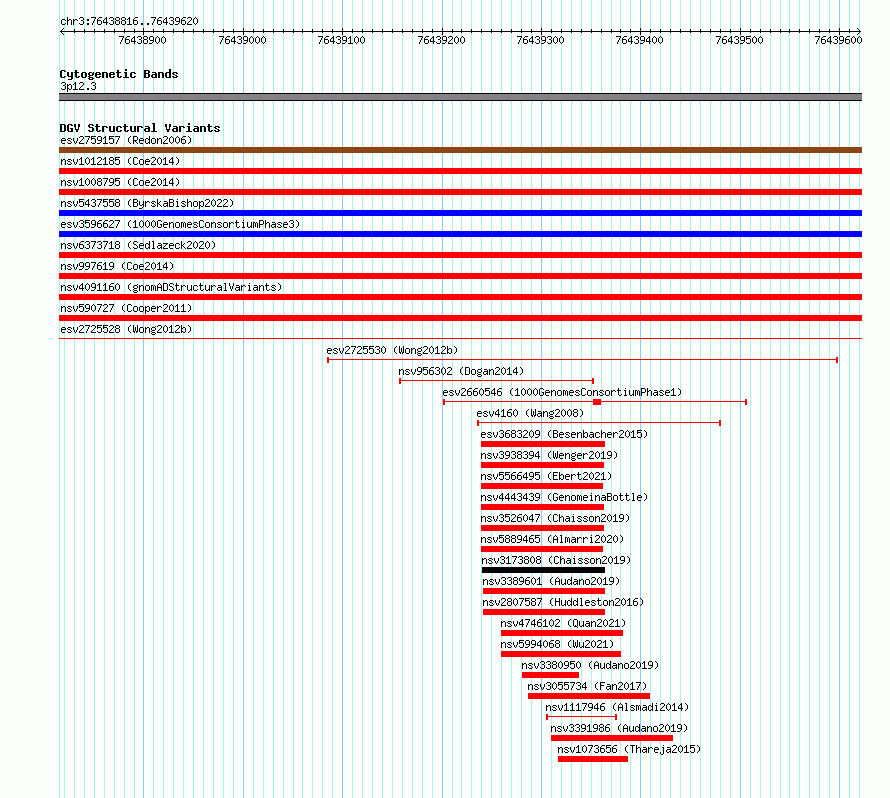The height and width of the screenshot is (798, 890).
Task: Click ruler position 76438900
Action: [142, 40]
